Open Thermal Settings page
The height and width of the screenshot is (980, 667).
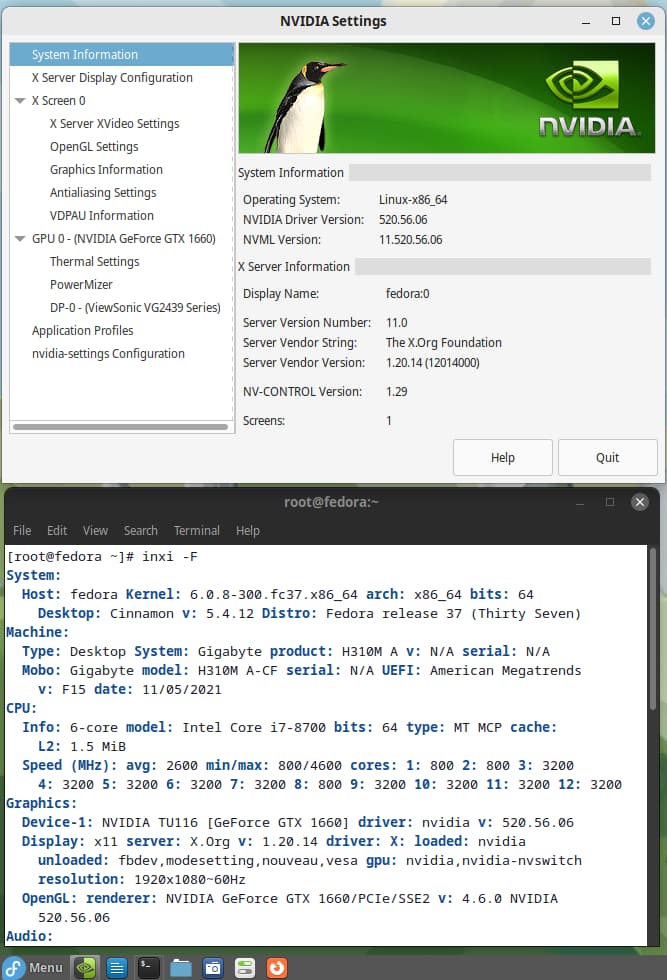coord(94,262)
